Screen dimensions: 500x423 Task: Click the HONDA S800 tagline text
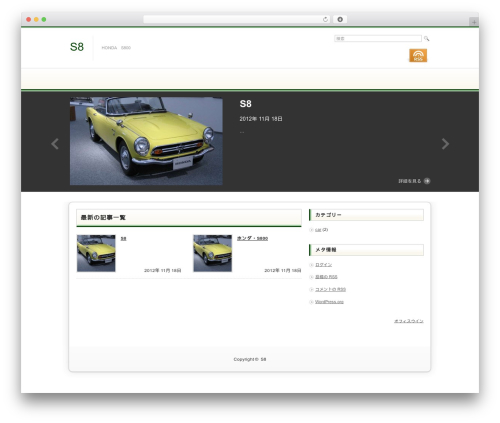point(116,48)
